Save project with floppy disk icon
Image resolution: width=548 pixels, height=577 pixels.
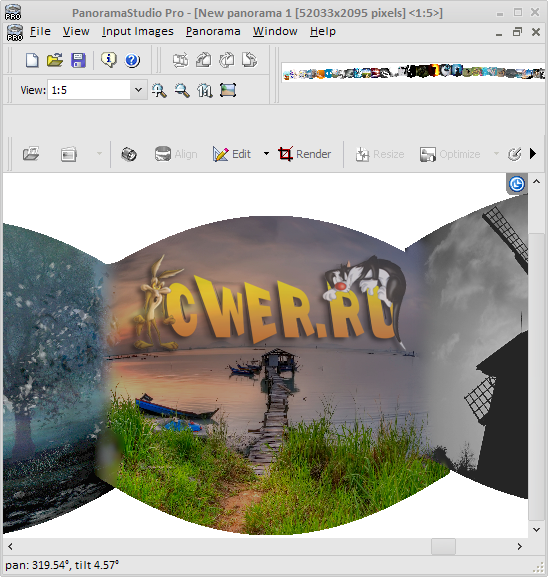pos(78,60)
